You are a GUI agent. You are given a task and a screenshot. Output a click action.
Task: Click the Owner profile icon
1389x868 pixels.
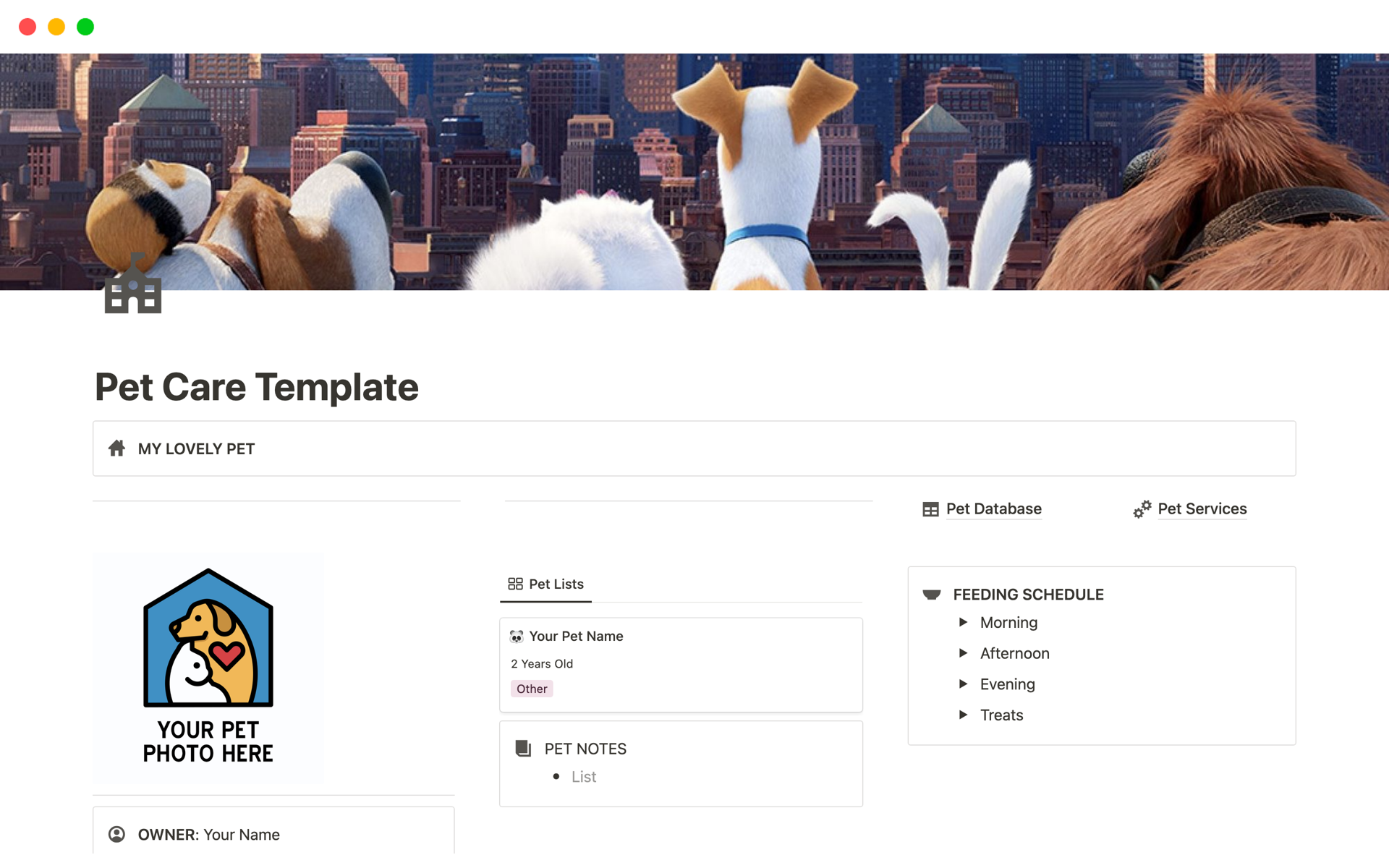[118, 833]
